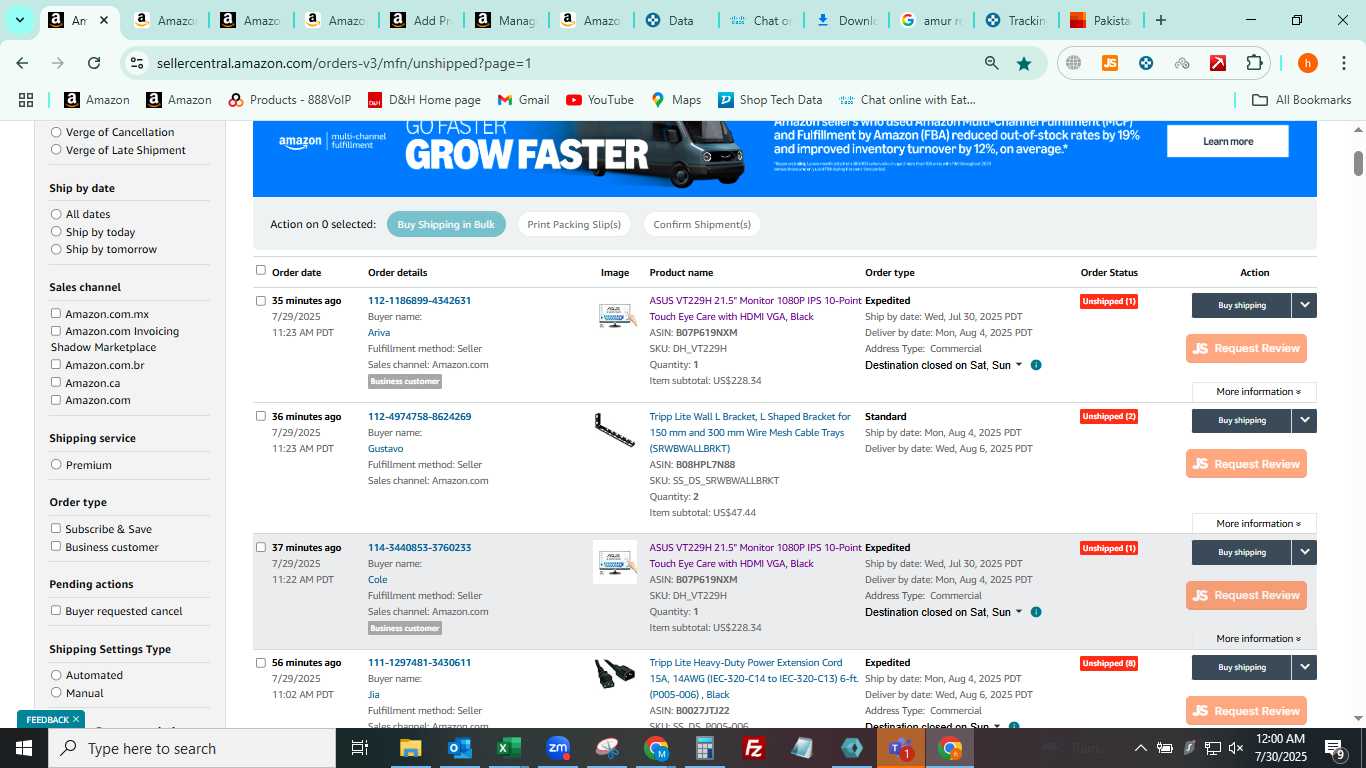
Task: Open the apps grid icon in bookmarks bar
Action: (26, 100)
